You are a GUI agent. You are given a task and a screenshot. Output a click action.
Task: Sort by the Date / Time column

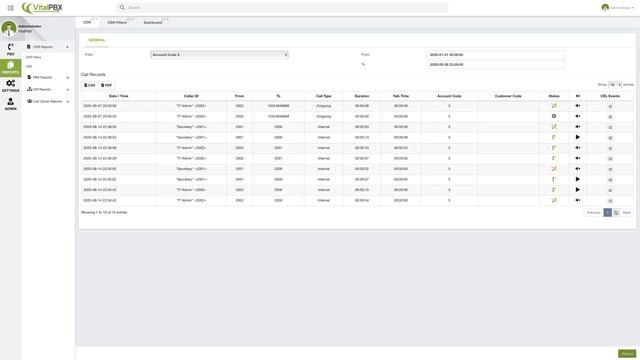(x=118, y=96)
